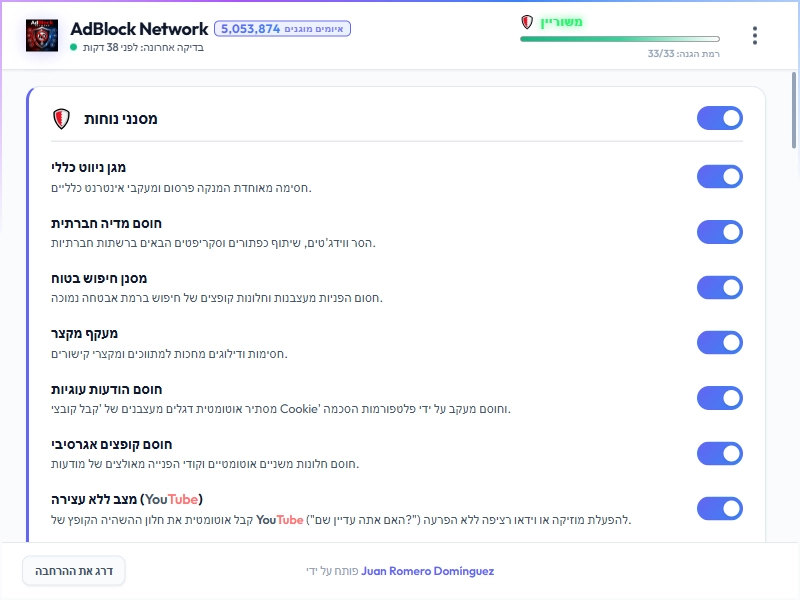Click the AdBlock Network title text
Viewport: 800px width, 600px height.
point(139,29)
